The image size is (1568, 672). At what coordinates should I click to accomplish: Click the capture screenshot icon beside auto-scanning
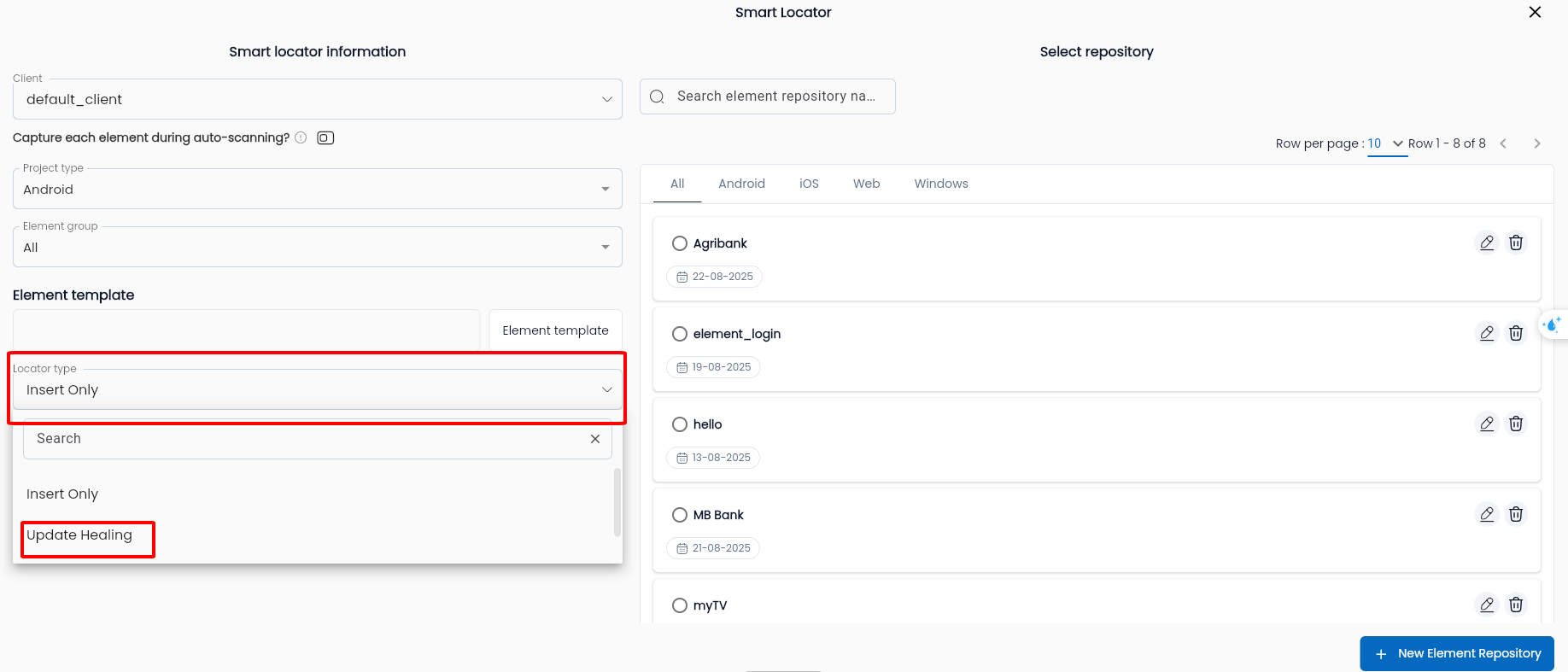click(x=325, y=138)
